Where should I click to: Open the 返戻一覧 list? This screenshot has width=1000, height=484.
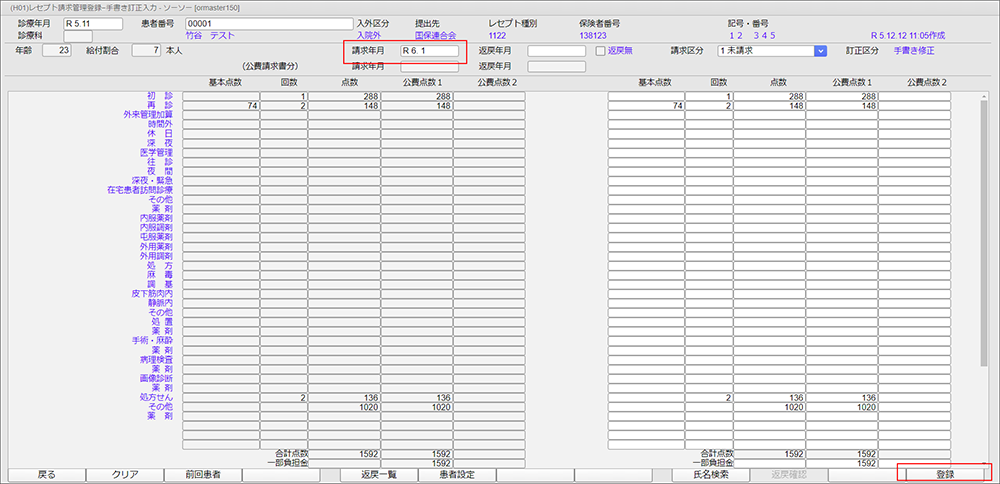coord(379,475)
